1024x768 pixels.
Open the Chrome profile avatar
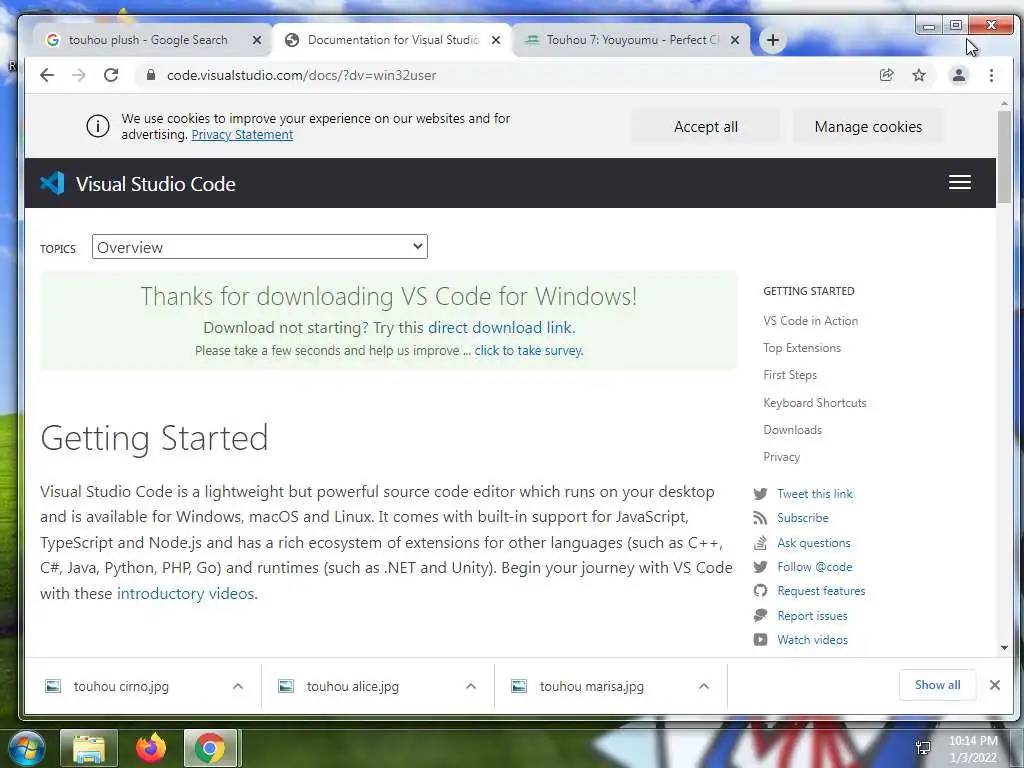tap(959, 75)
